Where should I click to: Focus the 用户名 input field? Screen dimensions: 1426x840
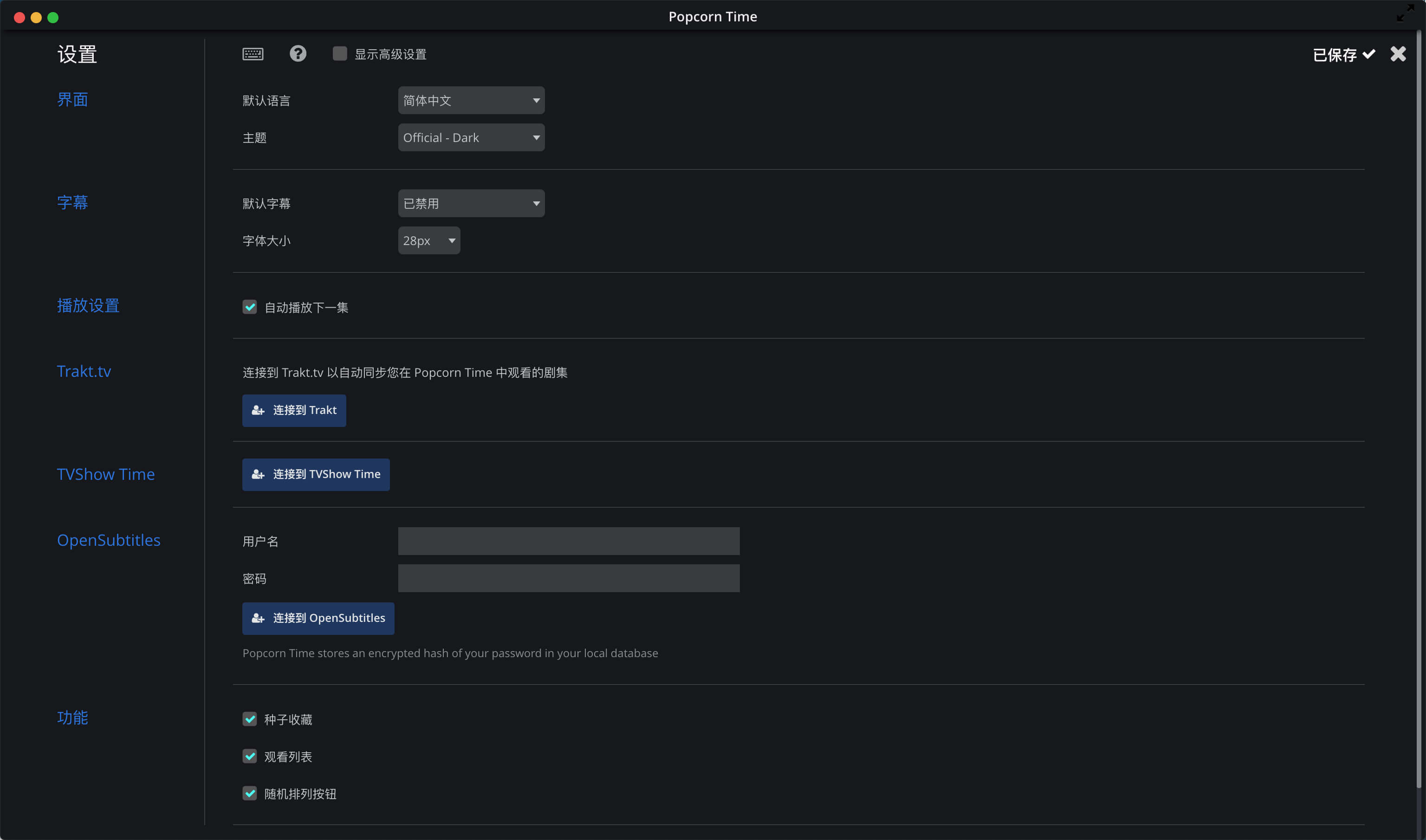[x=568, y=541]
